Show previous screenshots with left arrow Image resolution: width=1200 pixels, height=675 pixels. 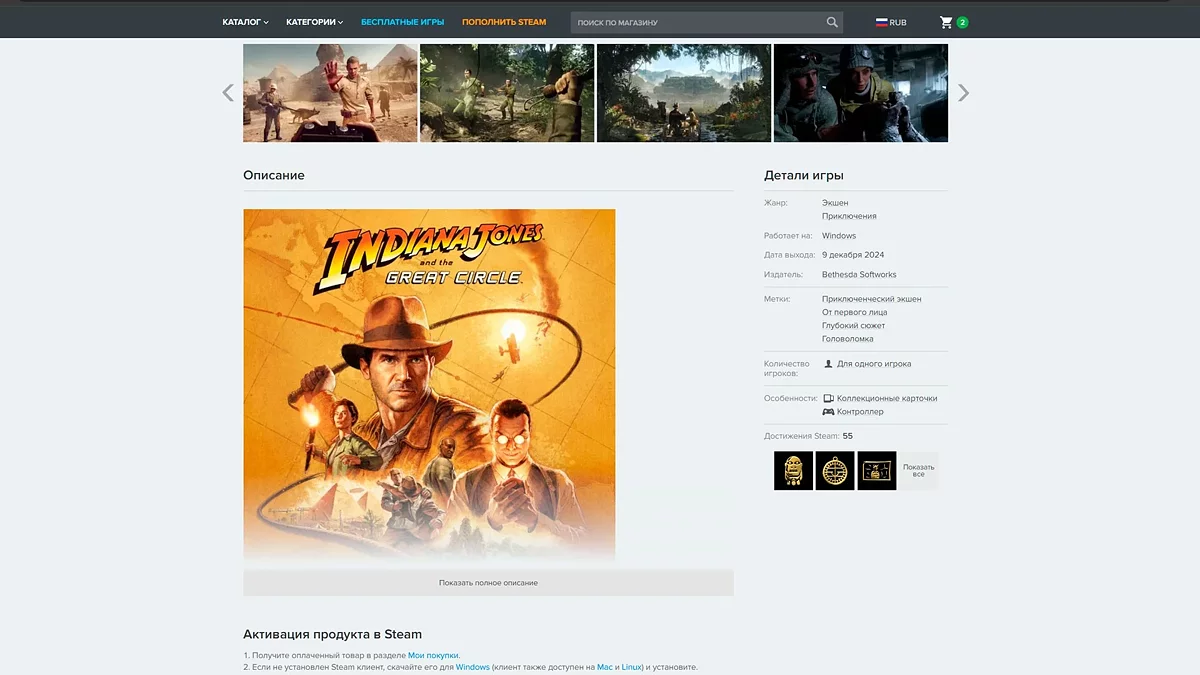(228, 93)
